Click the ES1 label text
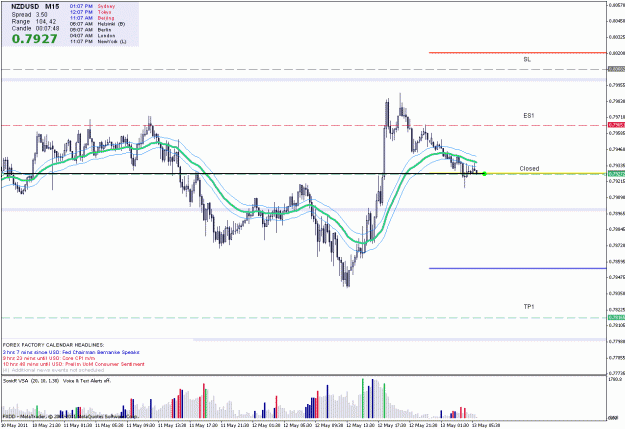 click(x=529, y=116)
